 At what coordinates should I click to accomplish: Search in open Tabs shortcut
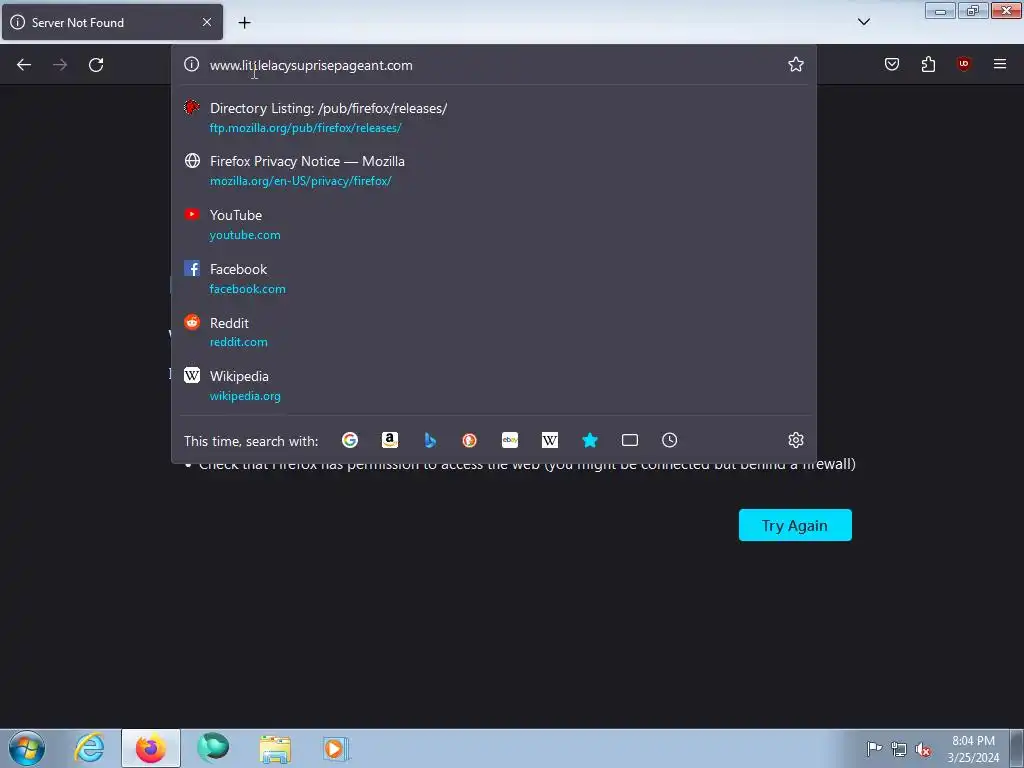pyautogui.click(x=630, y=440)
